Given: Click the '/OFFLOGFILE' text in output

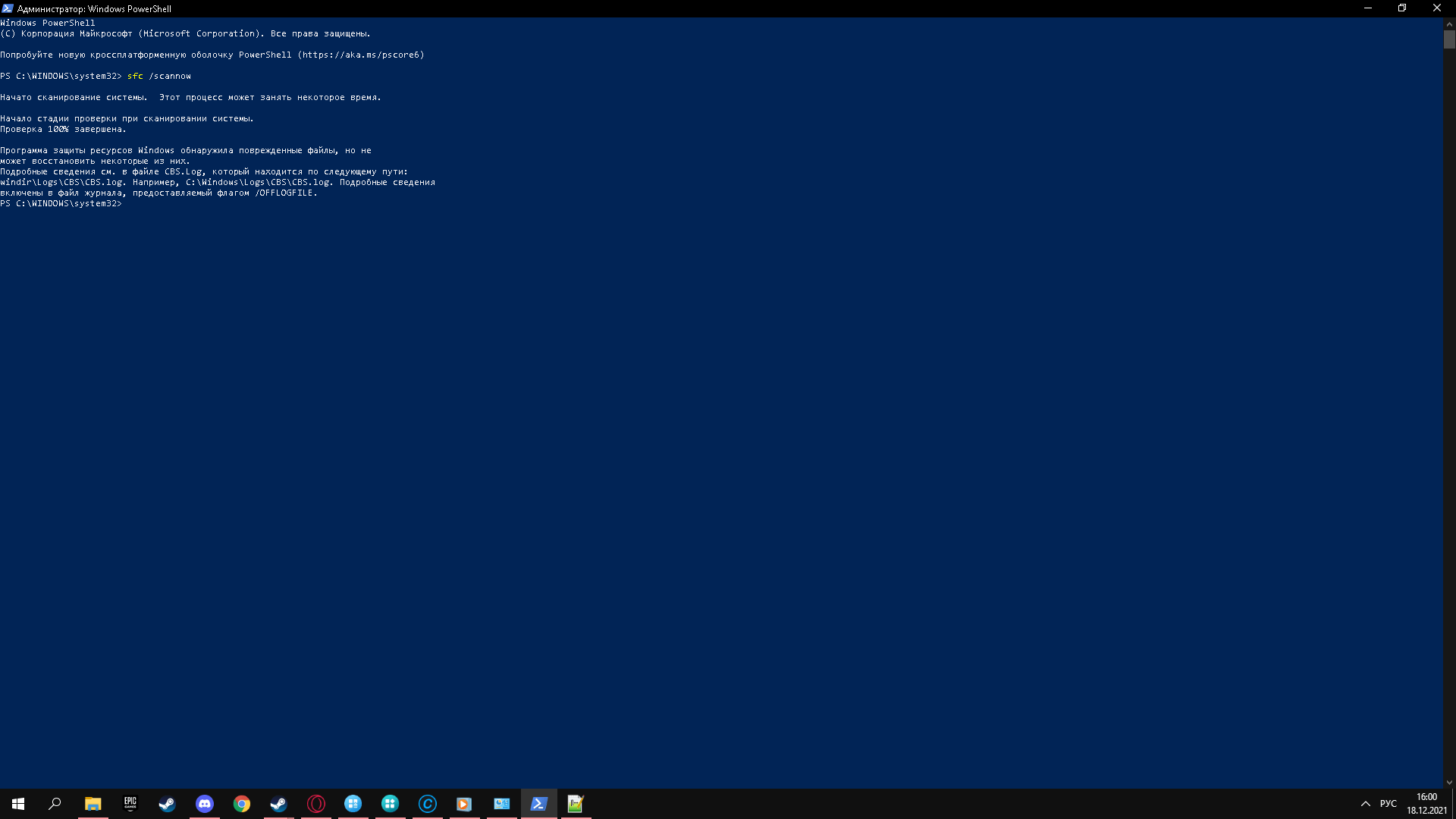Looking at the screenshot, I should [x=284, y=193].
